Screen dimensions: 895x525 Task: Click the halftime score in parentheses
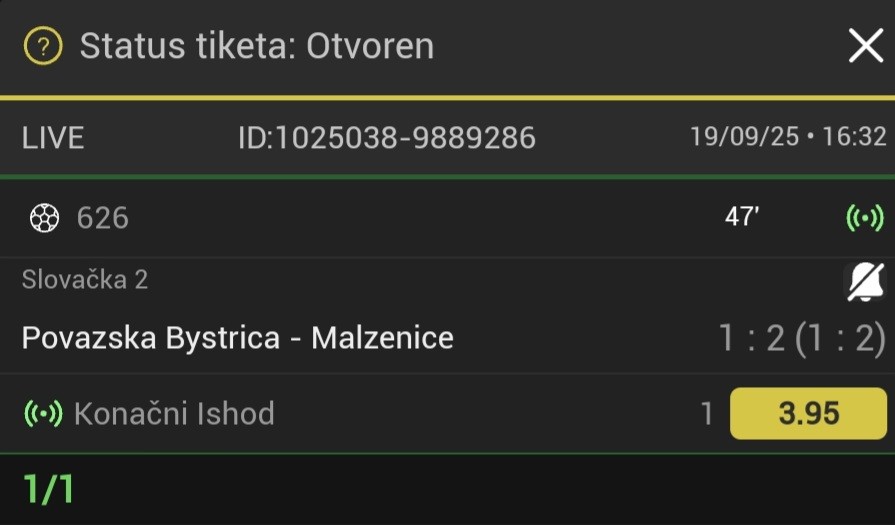tap(840, 339)
